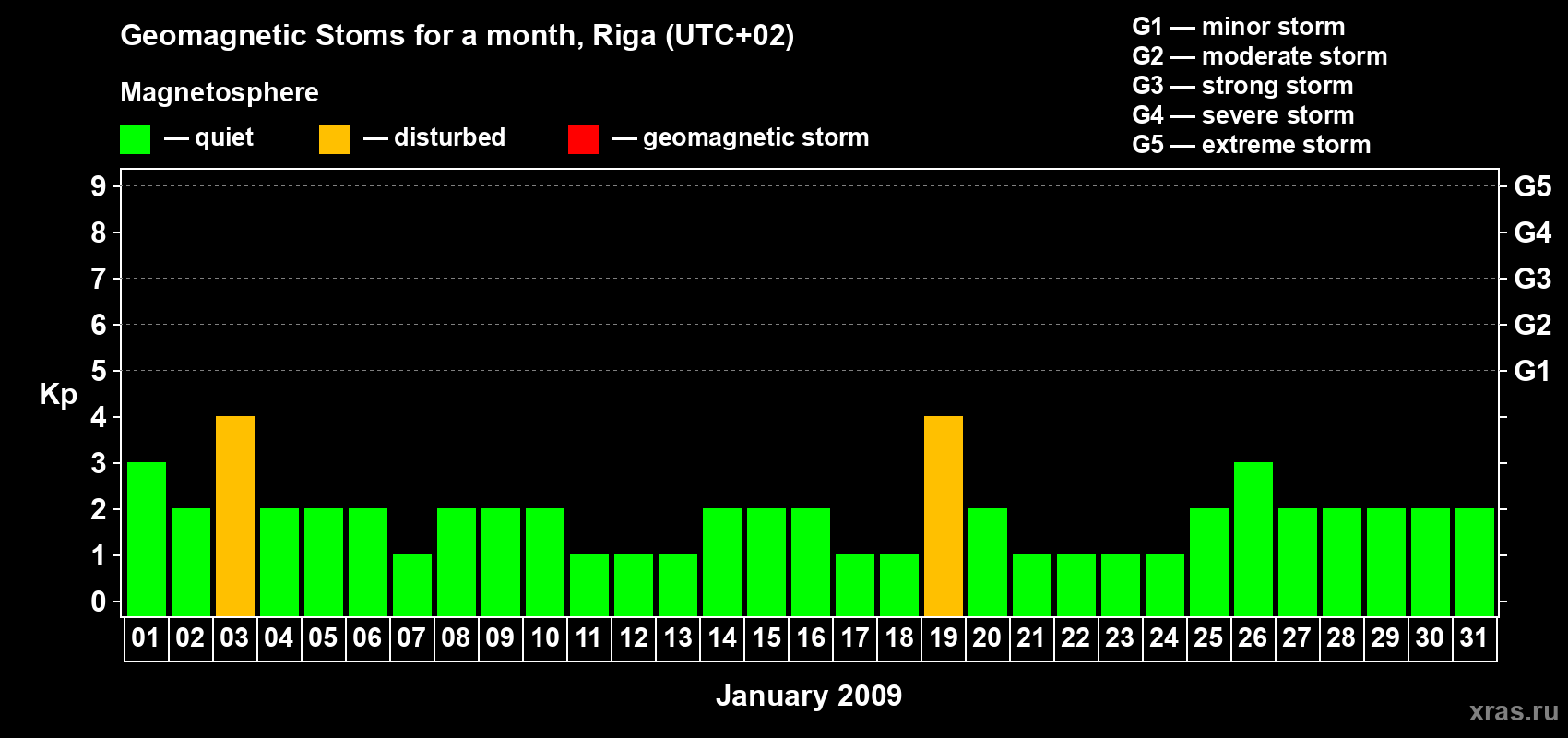This screenshot has width=1568, height=738.
Task: Click the Magnetosphere heading
Action: (220, 92)
